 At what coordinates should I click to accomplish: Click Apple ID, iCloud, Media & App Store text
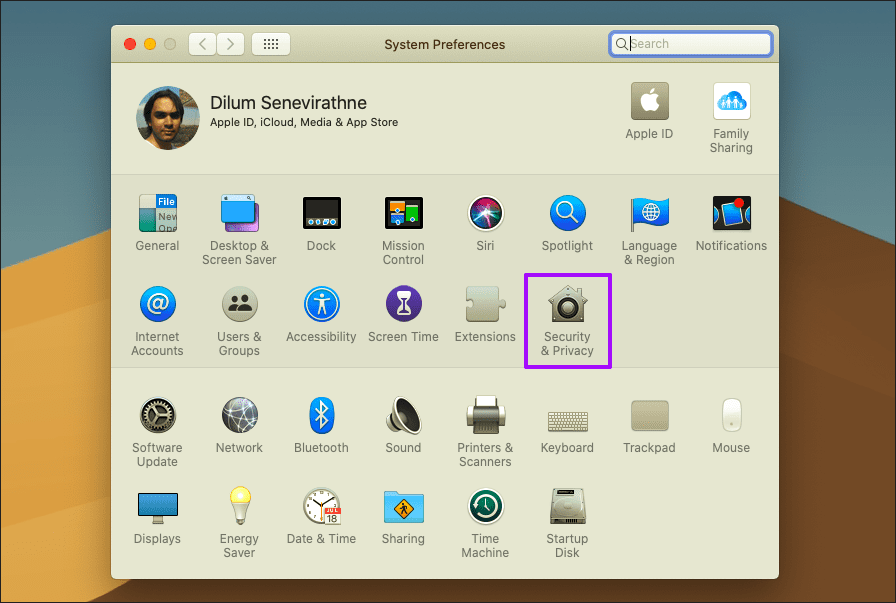click(x=304, y=122)
